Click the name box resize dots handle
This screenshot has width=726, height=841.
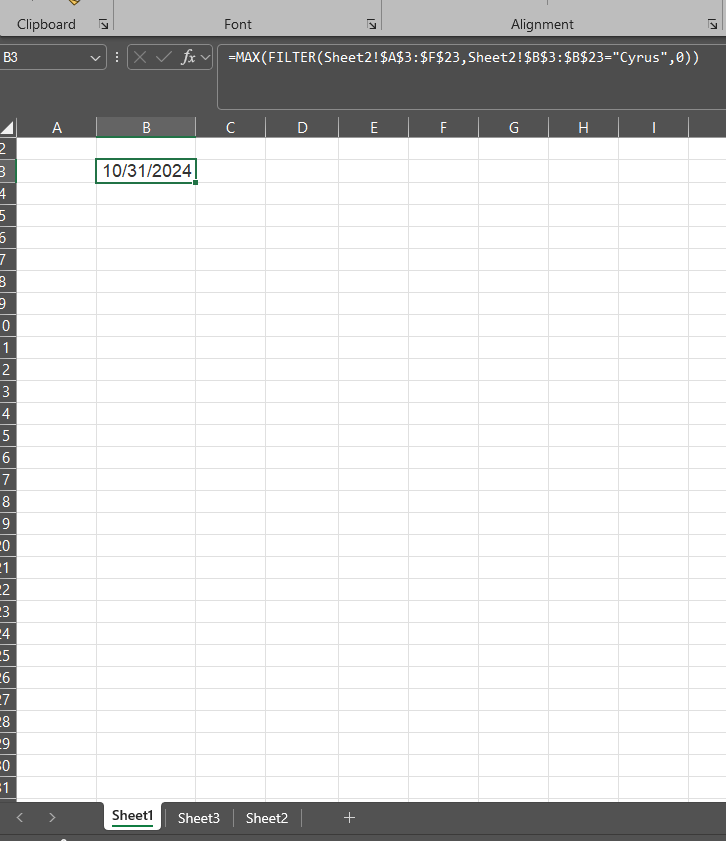(117, 57)
